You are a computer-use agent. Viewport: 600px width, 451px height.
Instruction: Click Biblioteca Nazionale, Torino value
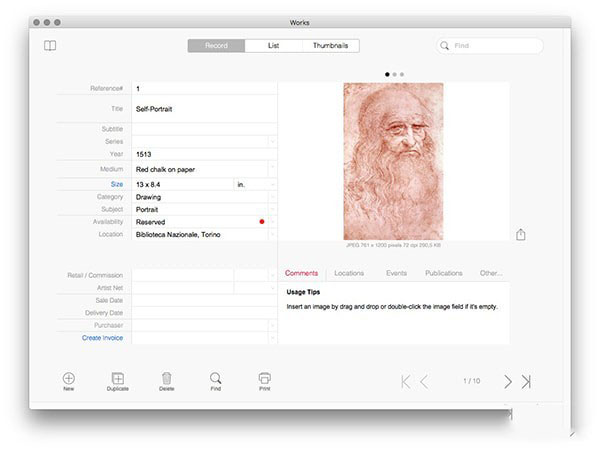178,234
